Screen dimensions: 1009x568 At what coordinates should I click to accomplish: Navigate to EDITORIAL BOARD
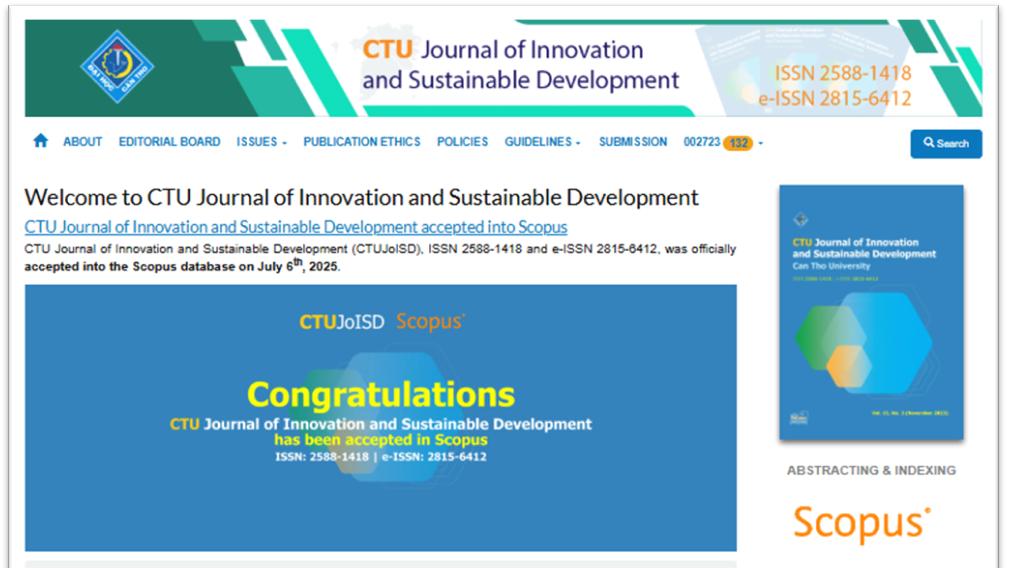[169, 142]
